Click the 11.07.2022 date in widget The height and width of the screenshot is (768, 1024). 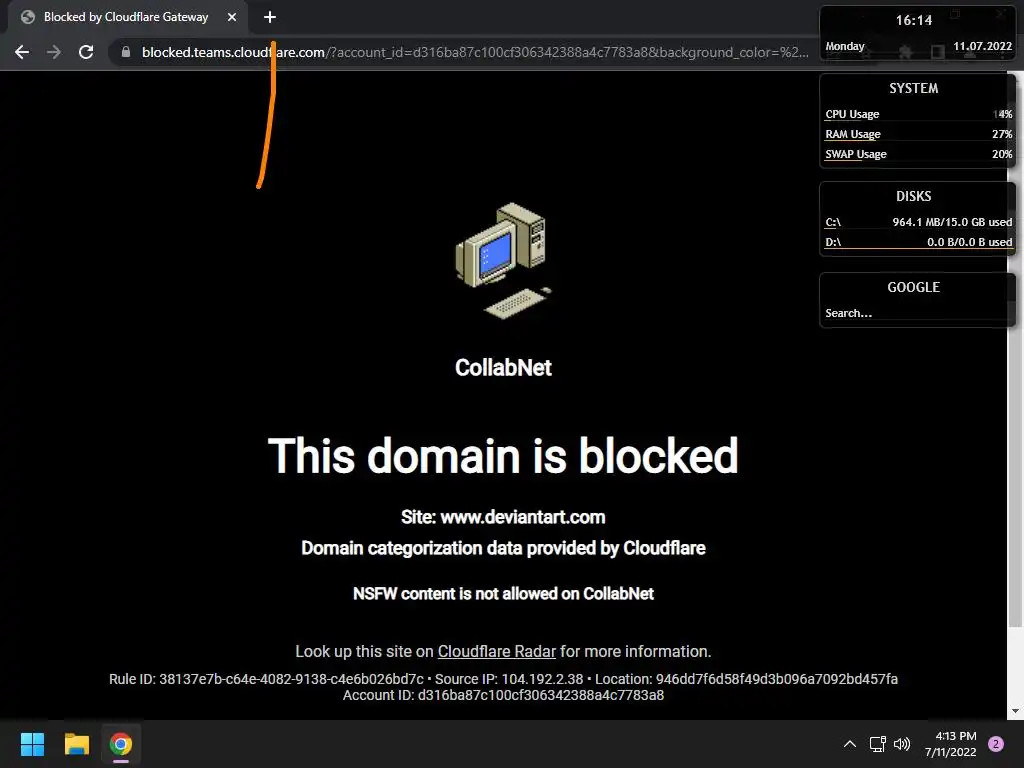(982, 46)
